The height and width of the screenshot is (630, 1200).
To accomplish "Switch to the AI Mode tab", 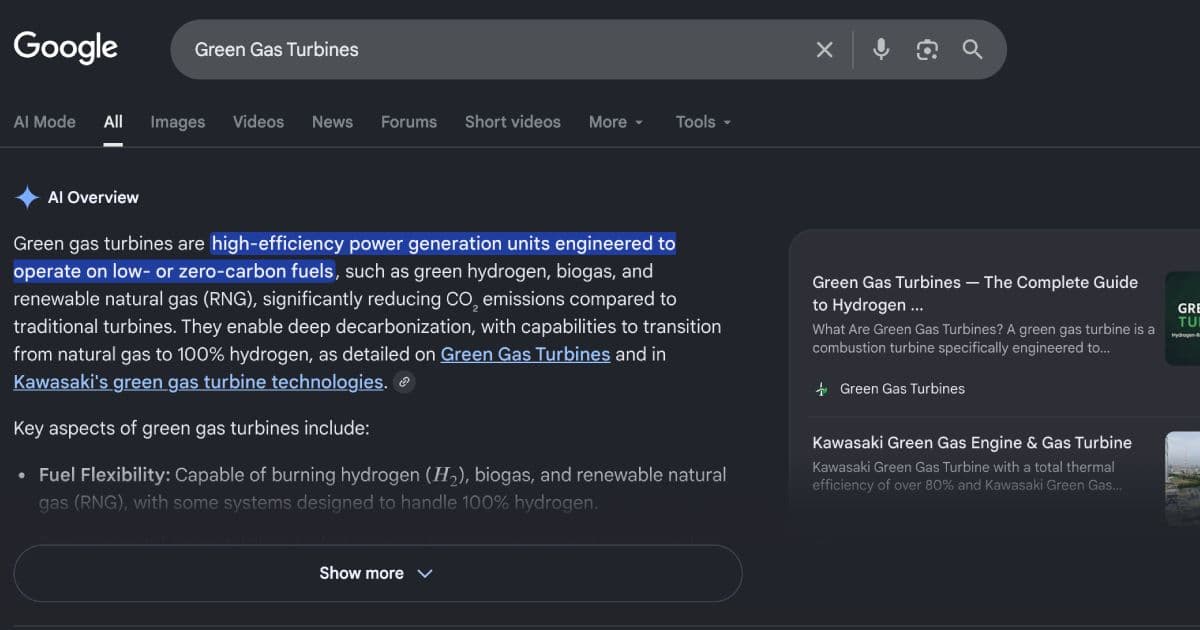I will point(44,122).
